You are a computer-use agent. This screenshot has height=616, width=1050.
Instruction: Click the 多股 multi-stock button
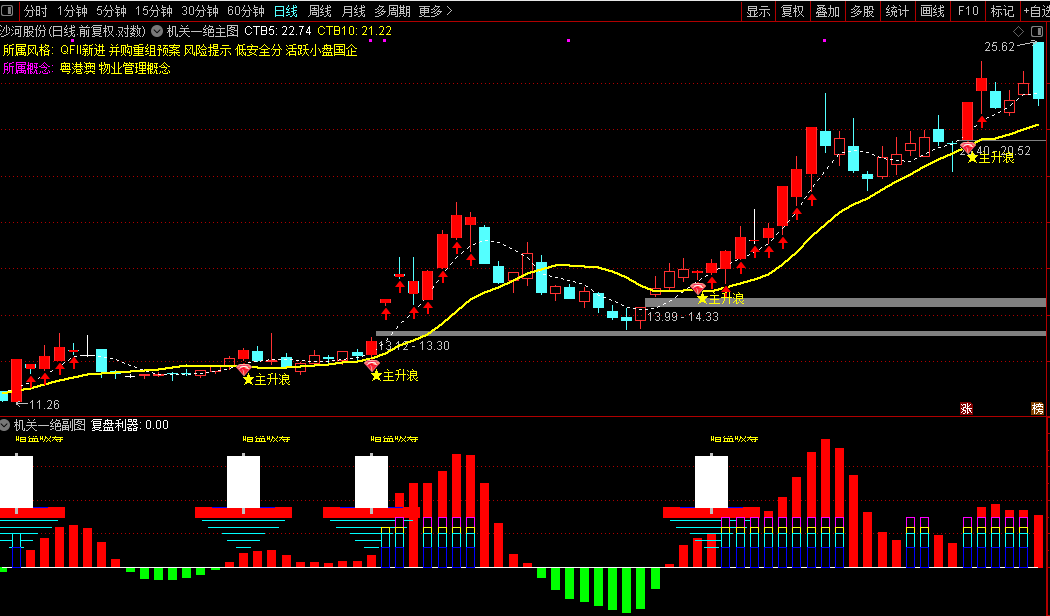[x=862, y=11]
